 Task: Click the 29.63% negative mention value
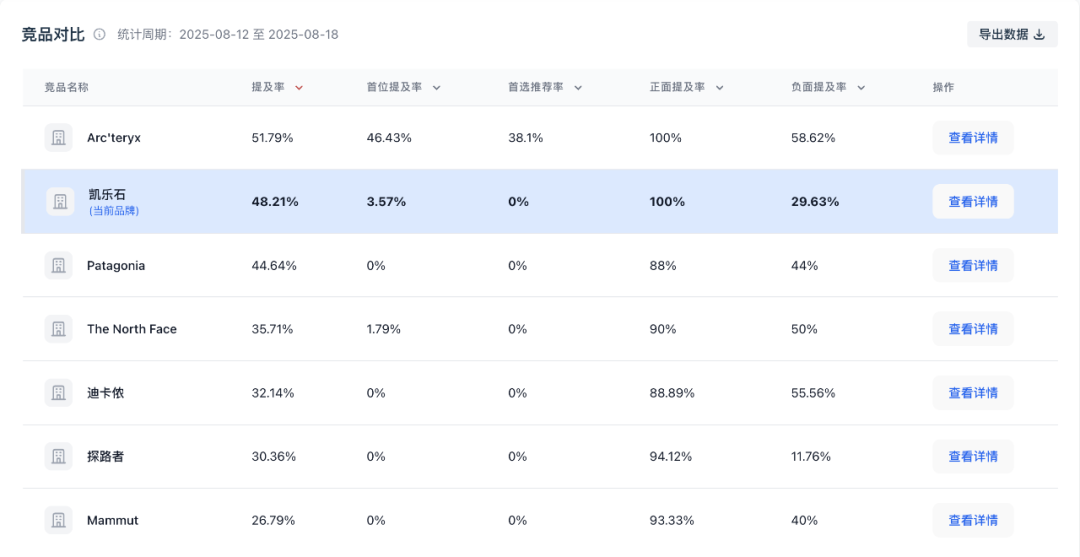coord(816,202)
